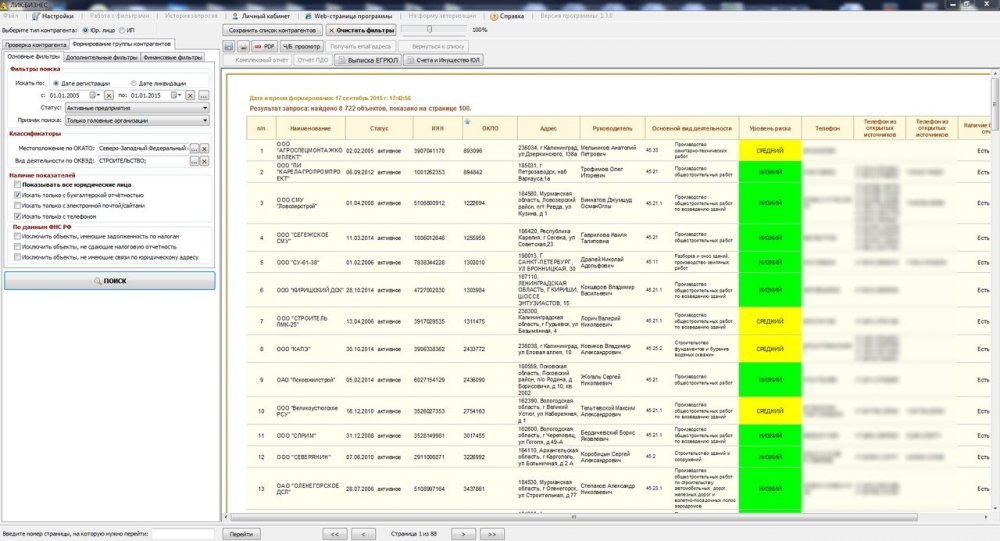1000x541 pixels.
Task: Browse ОКАТО location with ellipsis button
Action: coord(195,148)
